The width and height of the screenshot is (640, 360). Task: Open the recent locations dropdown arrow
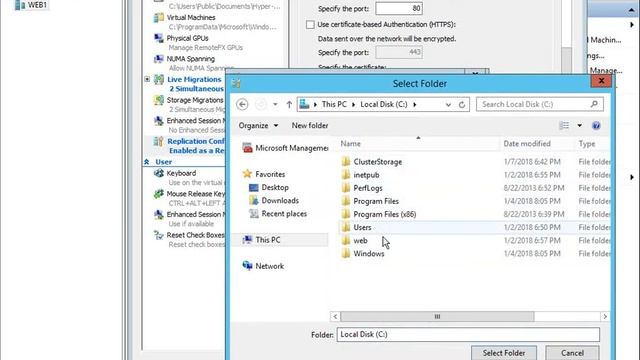(x=275, y=104)
